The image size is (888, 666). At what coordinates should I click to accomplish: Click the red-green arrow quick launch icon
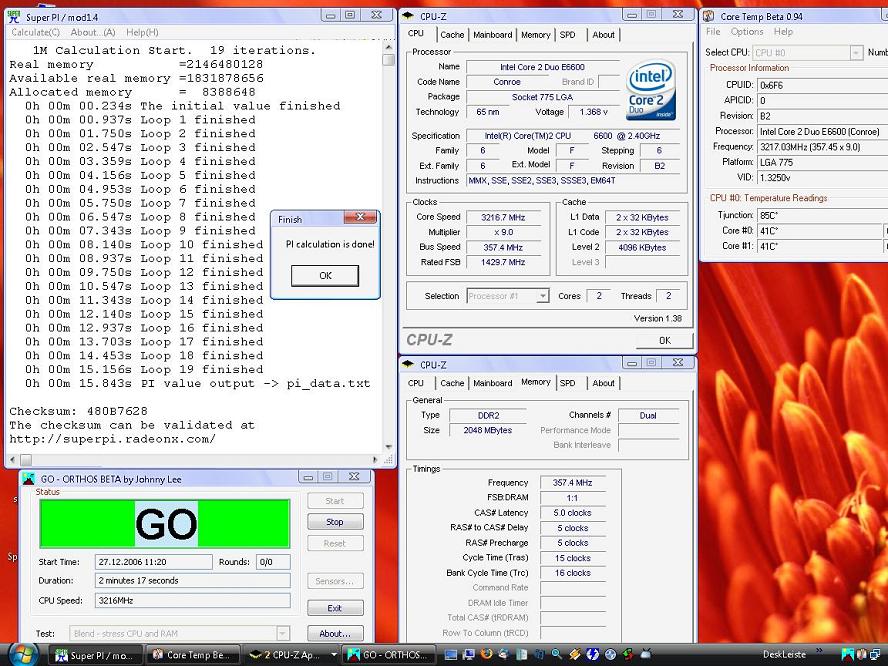coord(627,655)
